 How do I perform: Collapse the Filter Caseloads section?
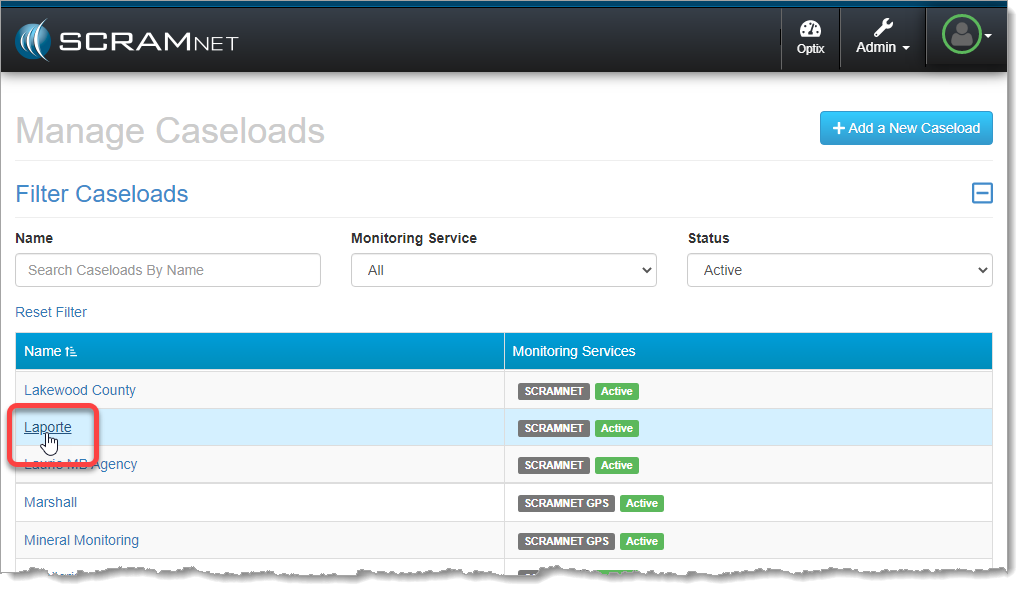pos(982,193)
